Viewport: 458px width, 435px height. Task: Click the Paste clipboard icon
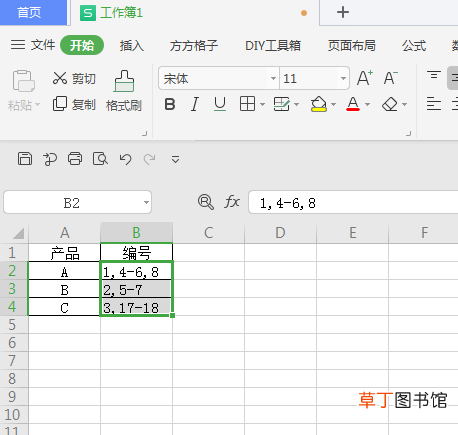23,80
